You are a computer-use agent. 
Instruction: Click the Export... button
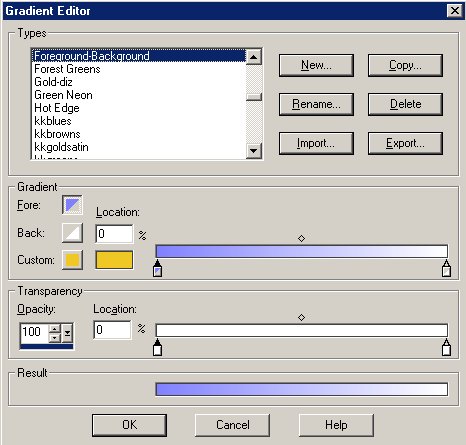point(405,143)
